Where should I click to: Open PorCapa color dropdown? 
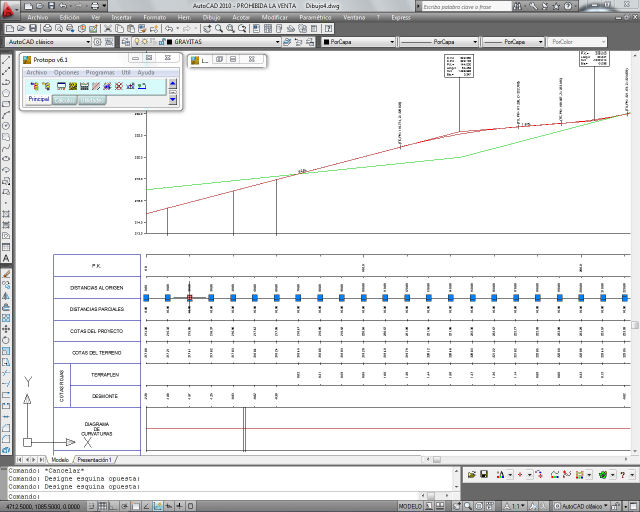coord(392,42)
